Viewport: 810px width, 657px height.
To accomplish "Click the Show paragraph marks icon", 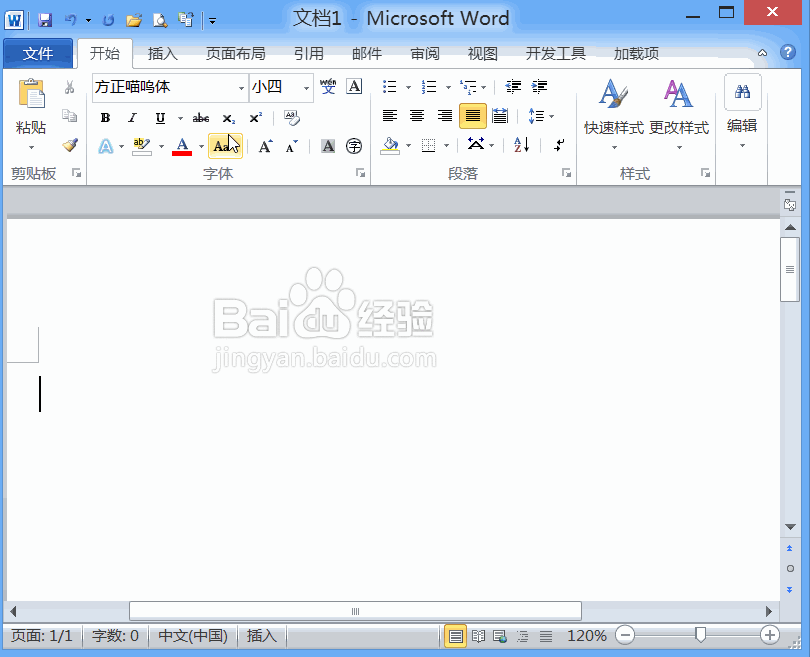I will [x=558, y=145].
